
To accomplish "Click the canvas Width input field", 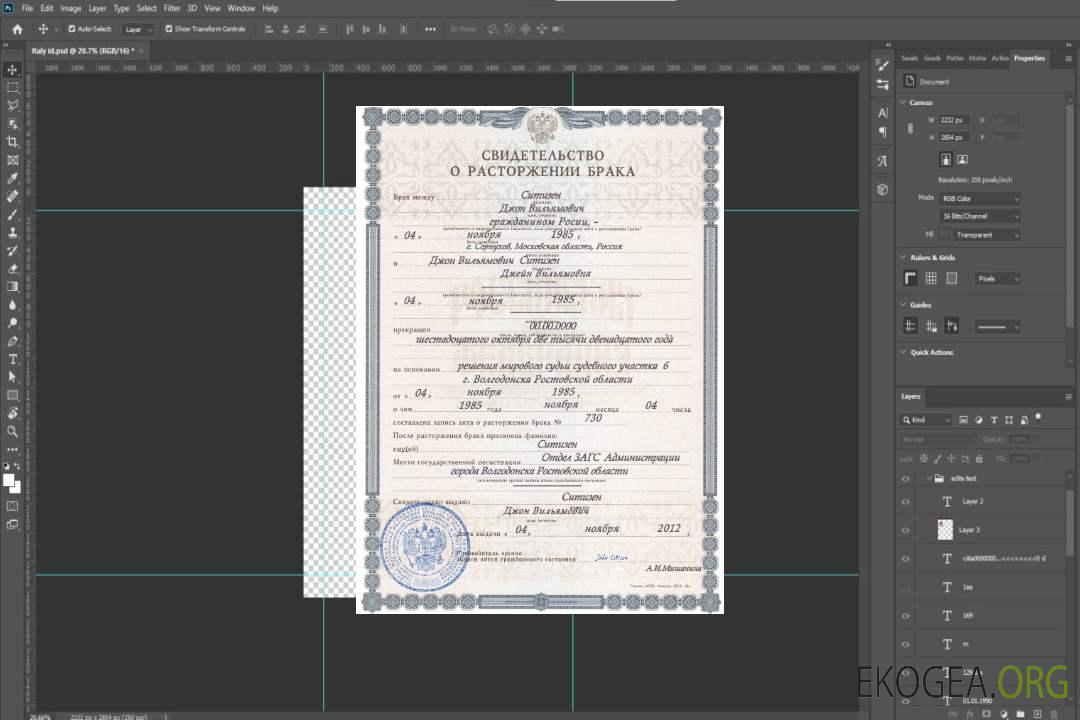I will 954,120.
